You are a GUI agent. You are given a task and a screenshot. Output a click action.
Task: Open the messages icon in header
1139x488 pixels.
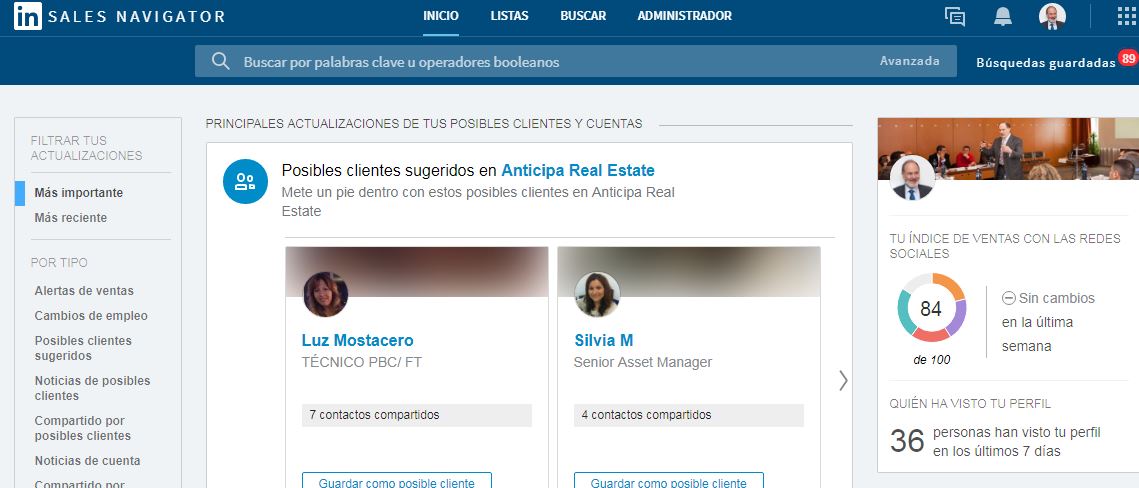point(954,16)
